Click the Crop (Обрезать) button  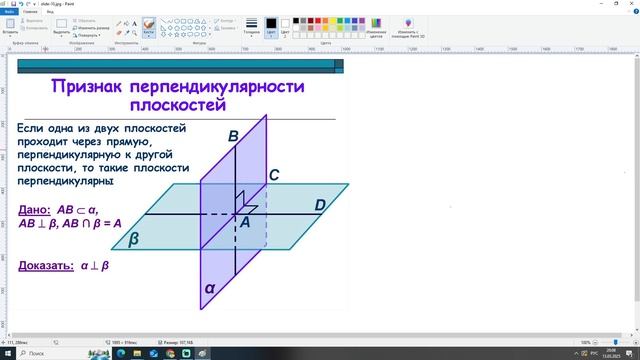coord(84,20)
